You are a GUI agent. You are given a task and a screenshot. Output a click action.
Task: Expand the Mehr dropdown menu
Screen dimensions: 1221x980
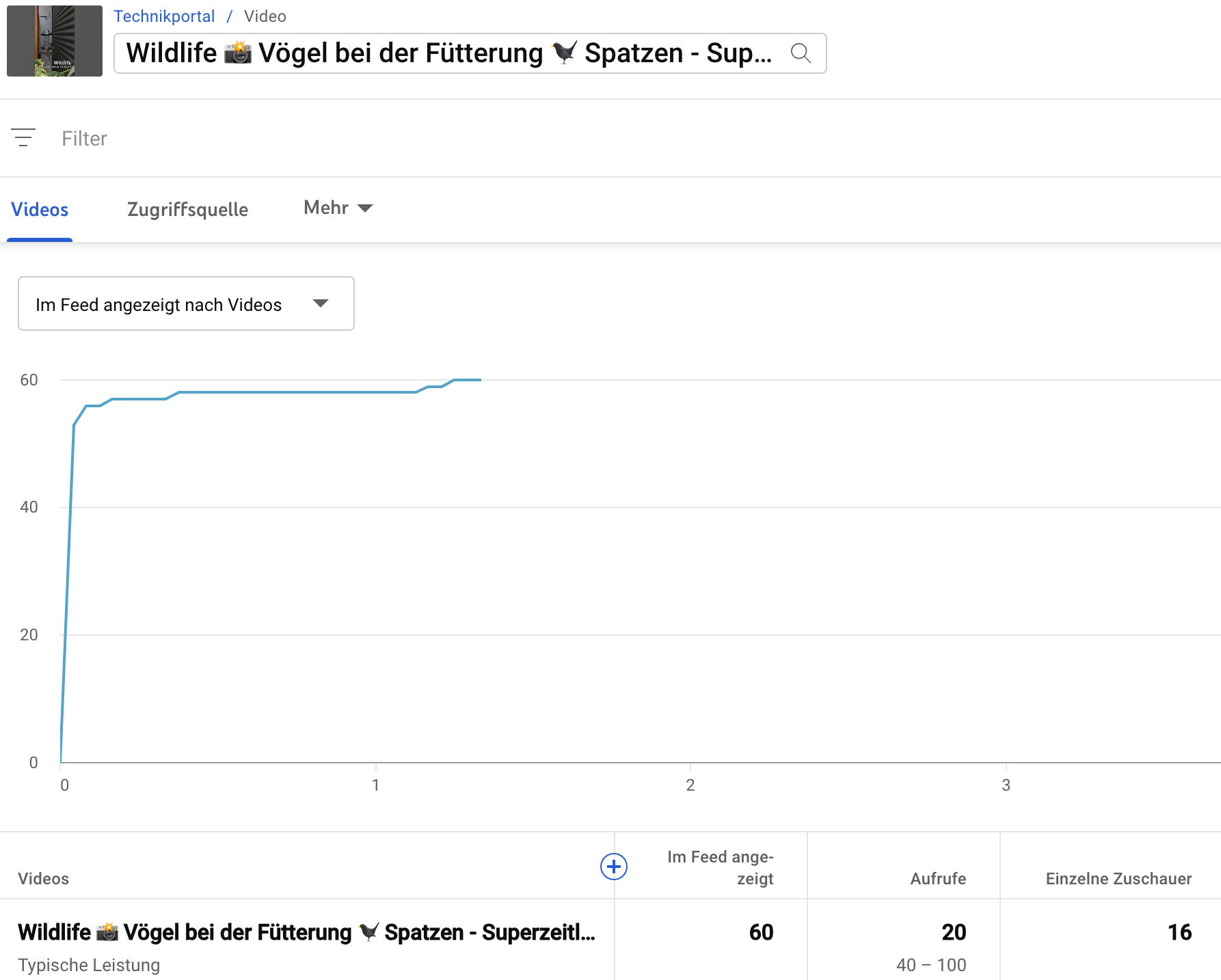[338, 208]
